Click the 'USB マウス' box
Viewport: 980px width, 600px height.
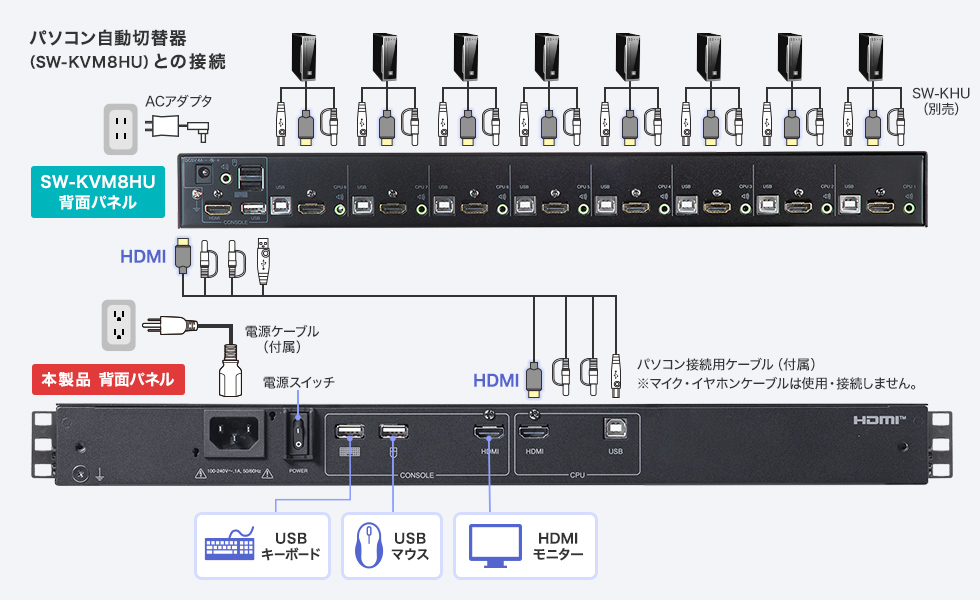click(392, 546)
